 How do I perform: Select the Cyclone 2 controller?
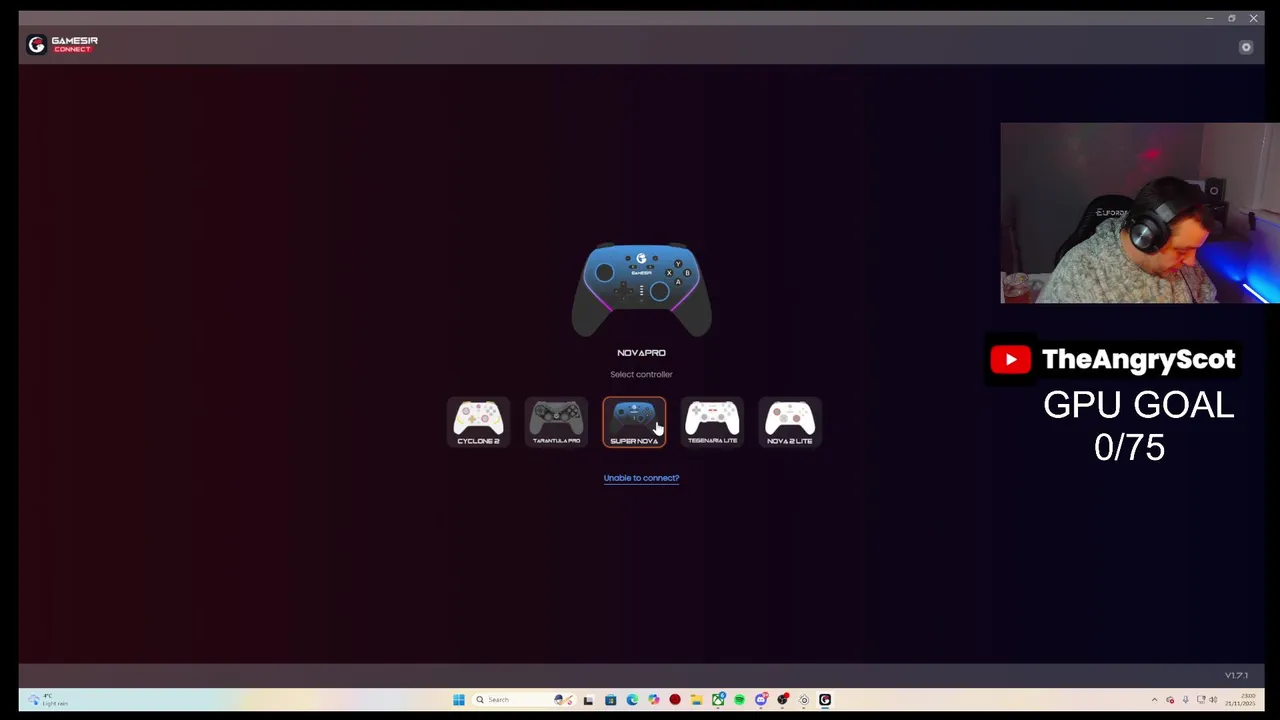pyautogui.click(x=478, y=423)
